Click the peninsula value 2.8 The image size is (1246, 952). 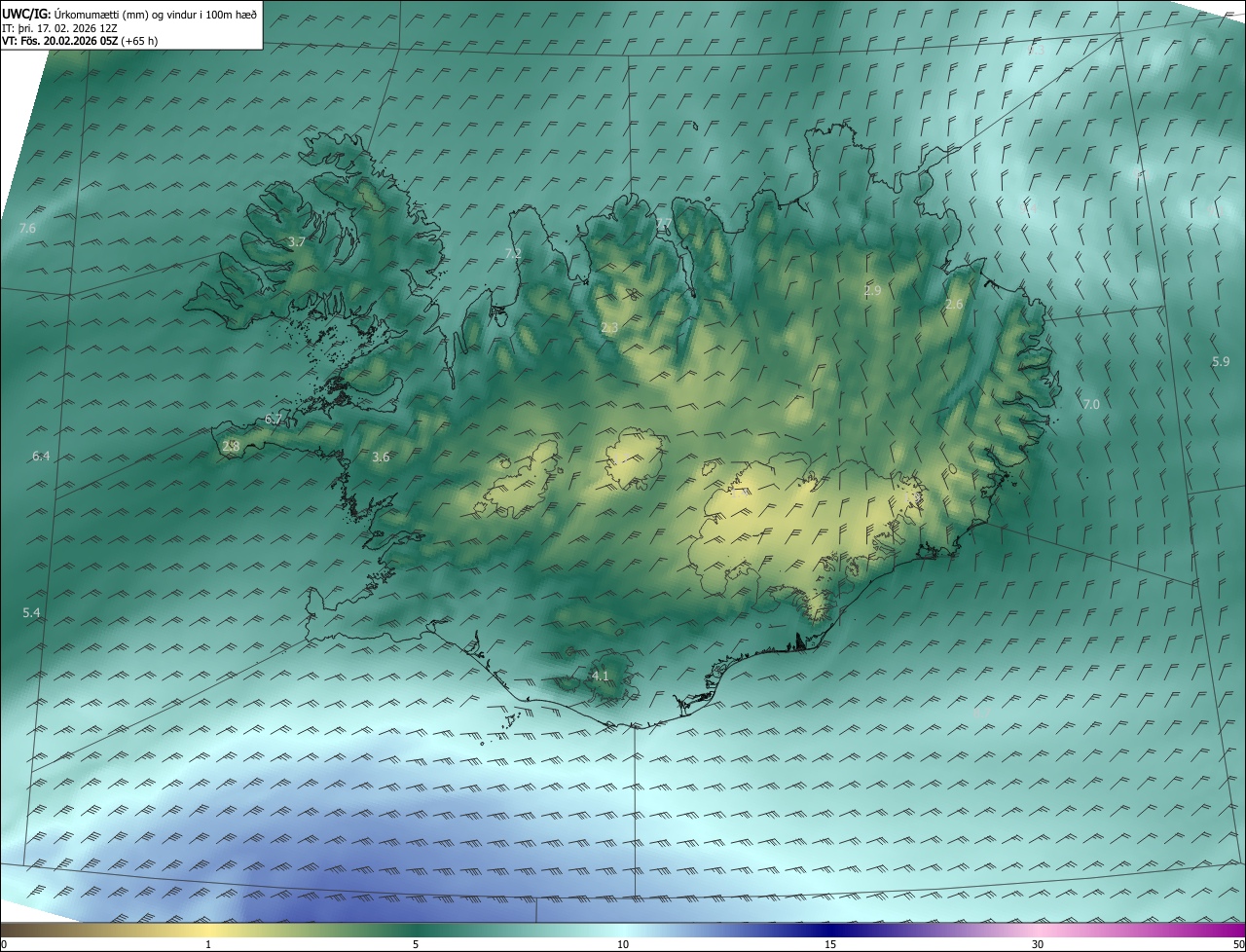231,446
